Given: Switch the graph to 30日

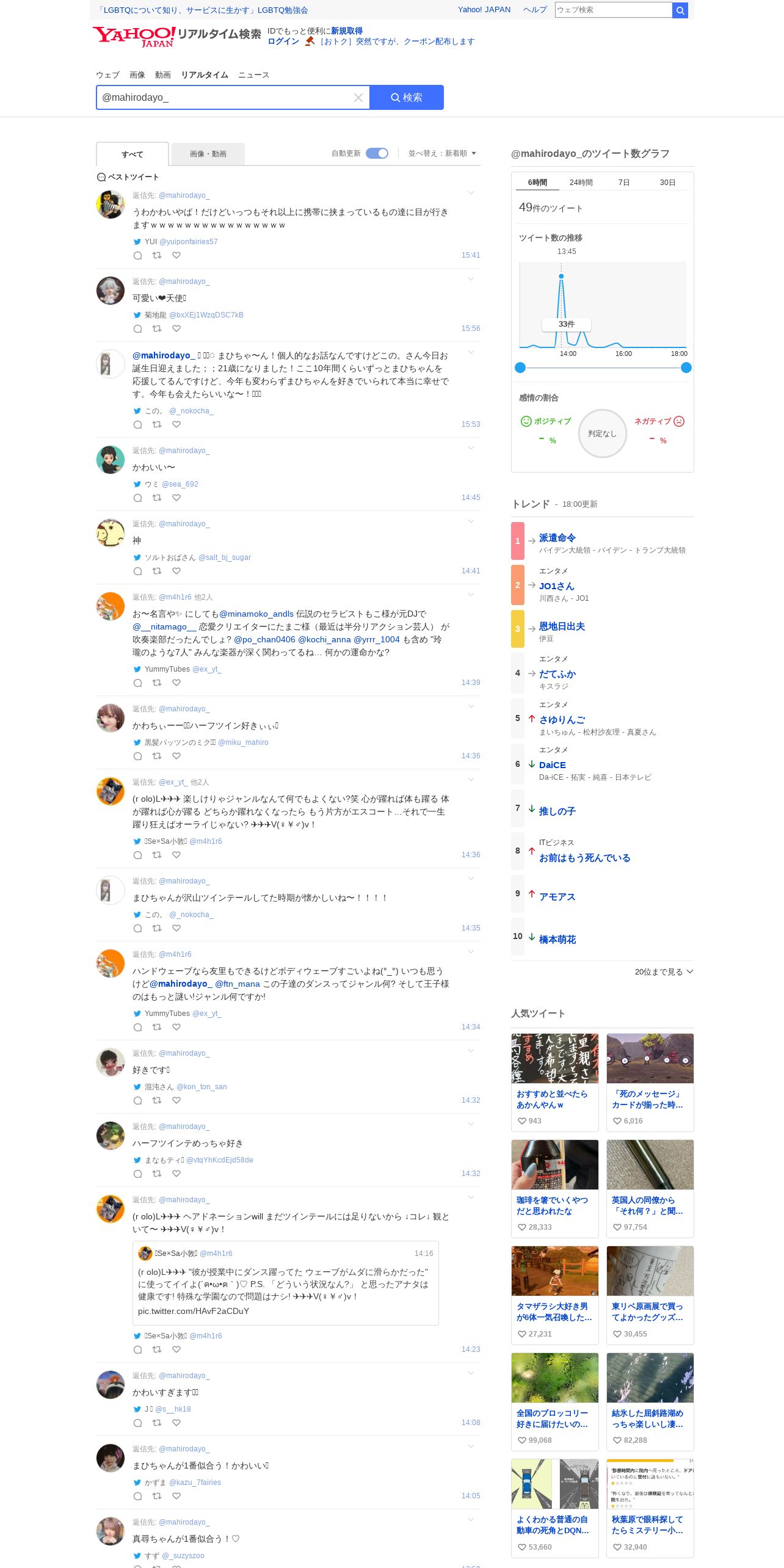Looking at the screenshot, I should (668, 183).
